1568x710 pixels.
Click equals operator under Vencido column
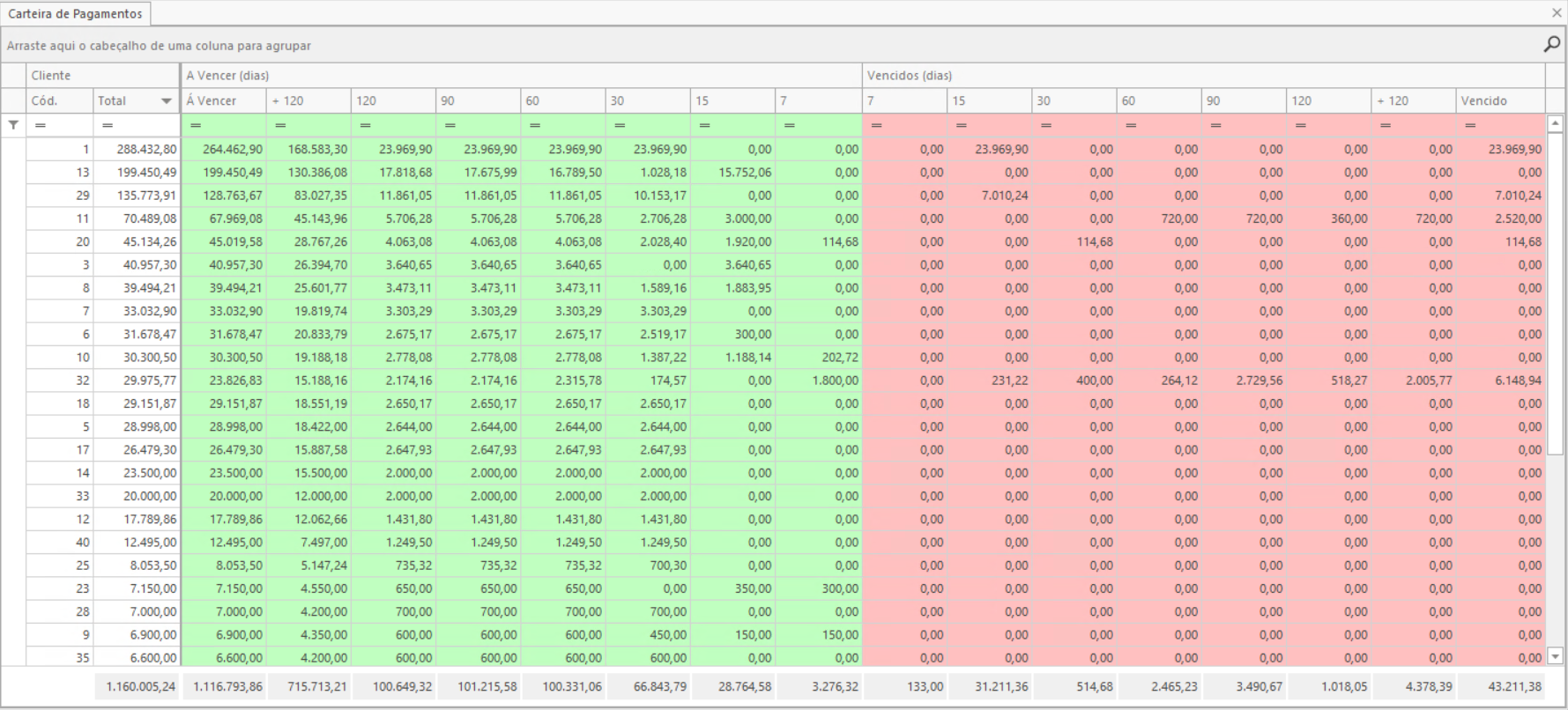click(1470, 125)
